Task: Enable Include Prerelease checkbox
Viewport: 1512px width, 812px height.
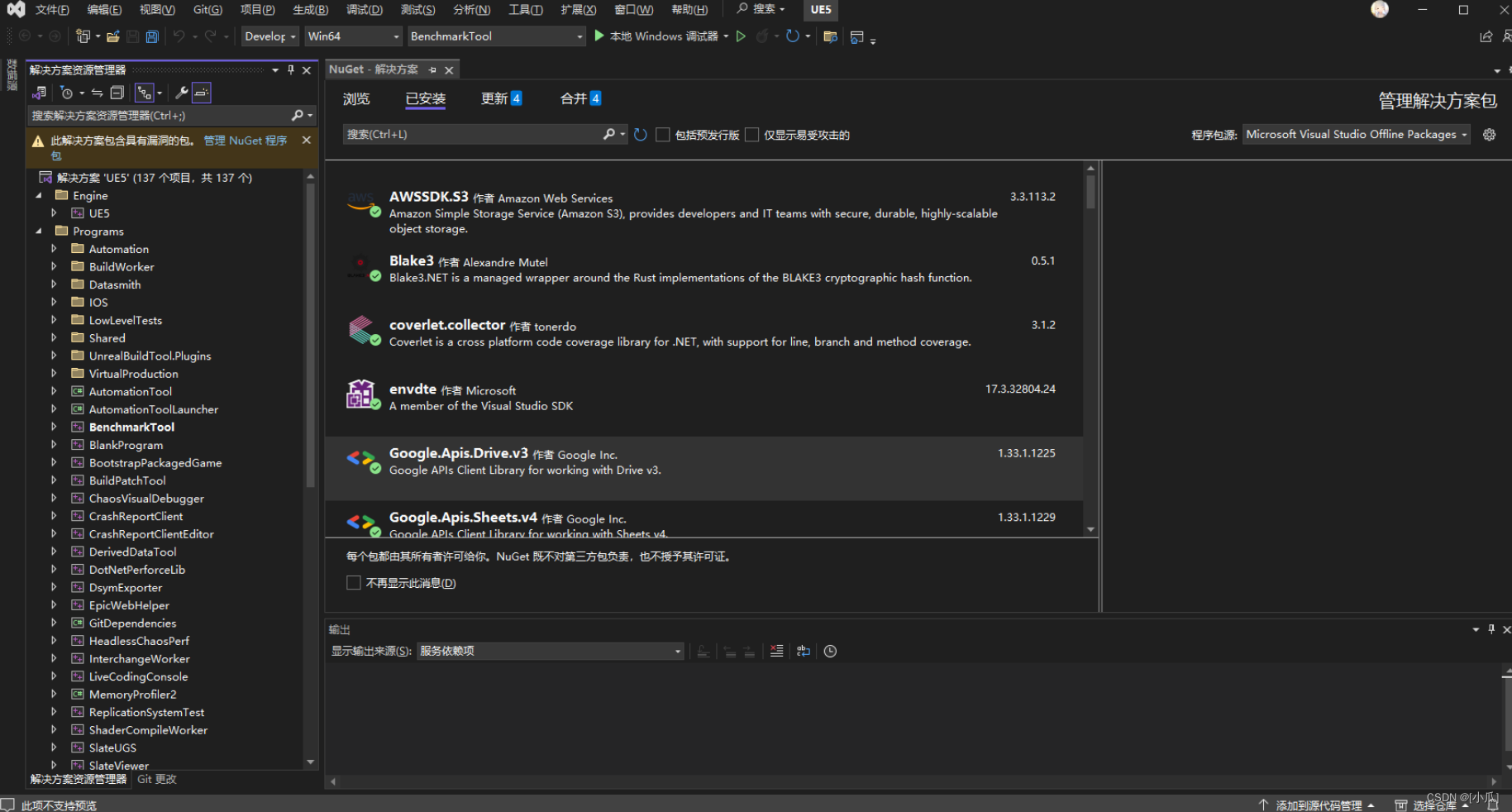Action: [x=663, y=134]
